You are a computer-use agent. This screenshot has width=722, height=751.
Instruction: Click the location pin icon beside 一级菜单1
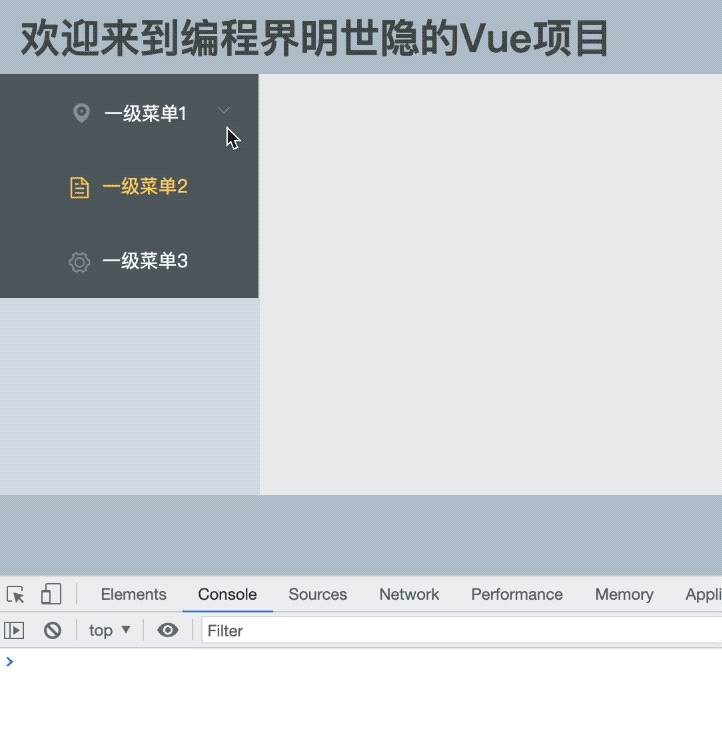point(82,113)
